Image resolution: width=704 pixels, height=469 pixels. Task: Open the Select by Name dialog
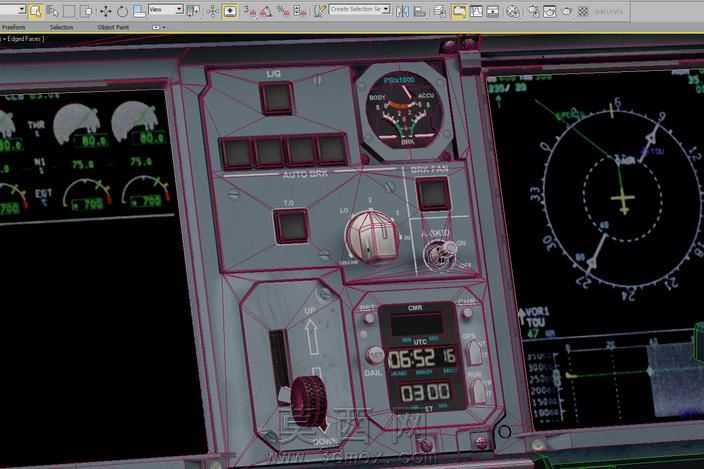(53, 11)
